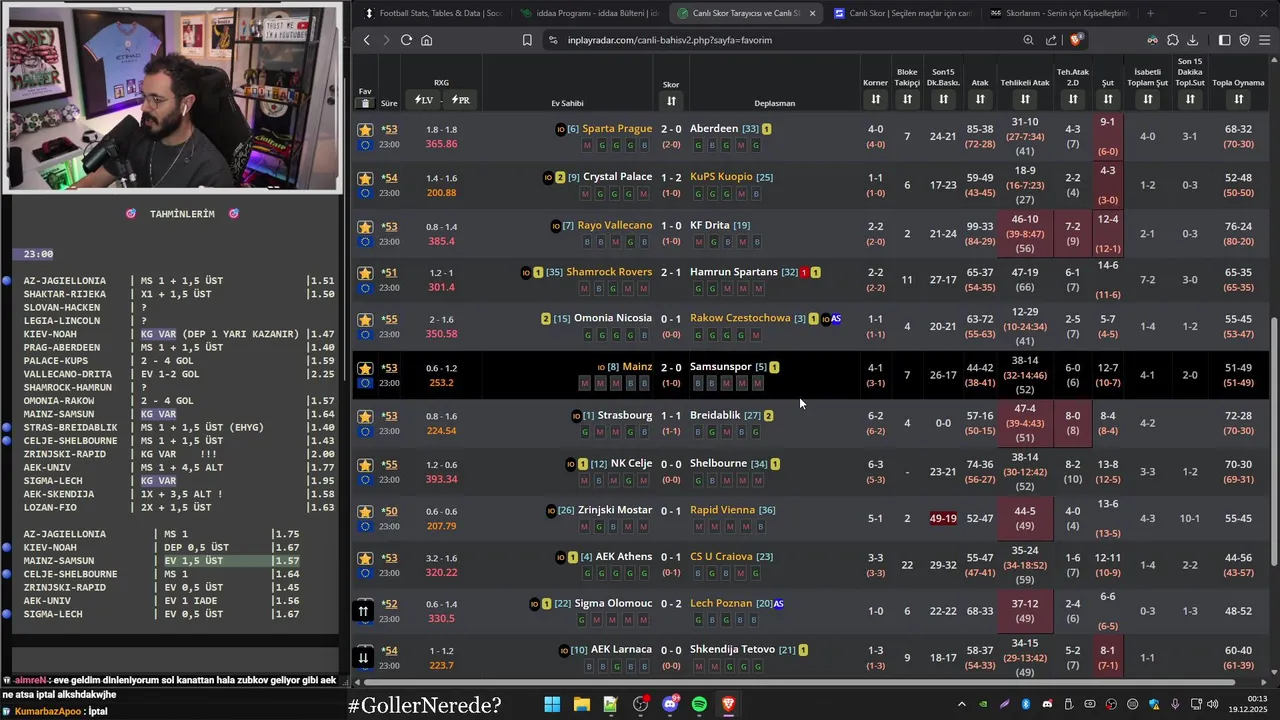This screenshot has height=720, width=1280.
Task: Reload the current page
Action: [406, 40]
